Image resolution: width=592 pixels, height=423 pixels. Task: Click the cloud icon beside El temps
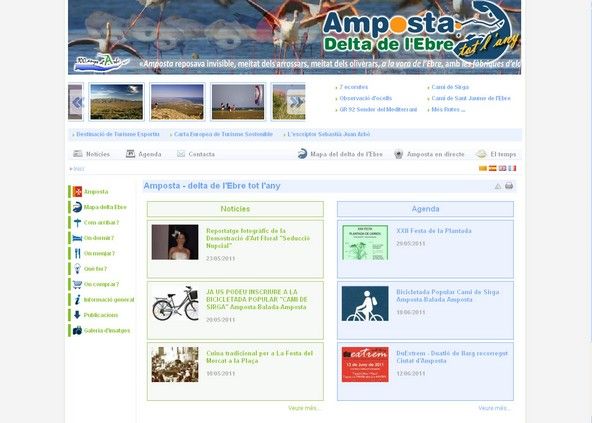point(481,154)
